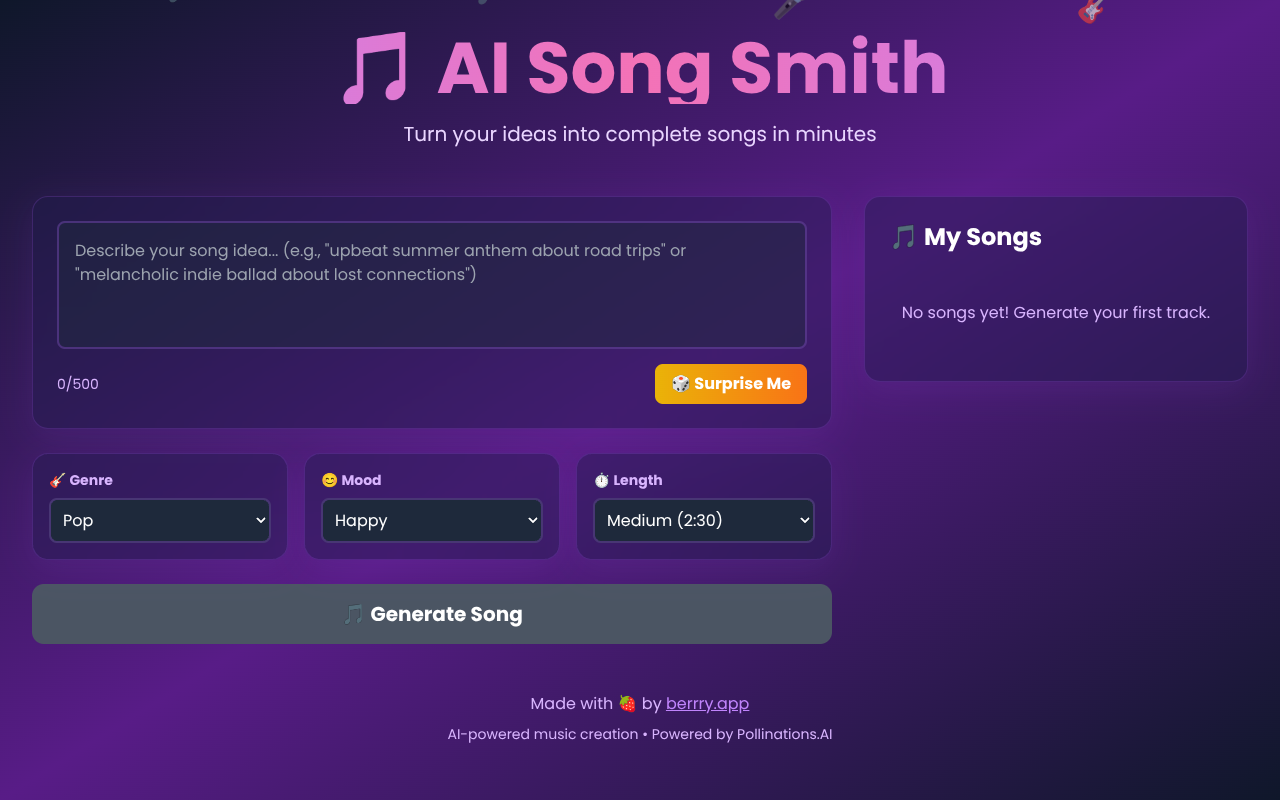The width and height of the screenshot is (1280, 800).
Task: Open the berrry.app link
Action: click(x=707, y=703)
